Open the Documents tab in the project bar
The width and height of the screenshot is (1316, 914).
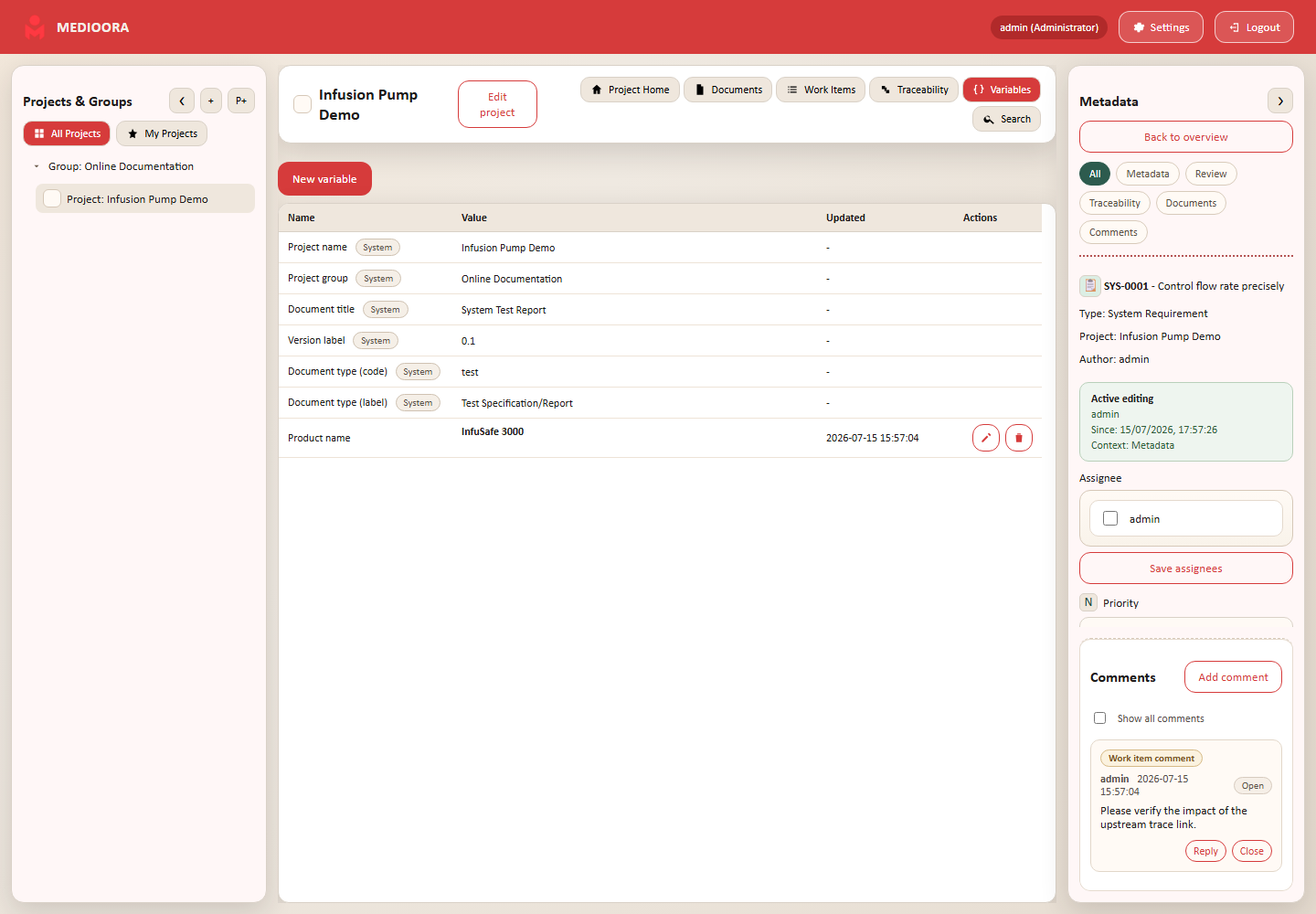click(727, 90)
